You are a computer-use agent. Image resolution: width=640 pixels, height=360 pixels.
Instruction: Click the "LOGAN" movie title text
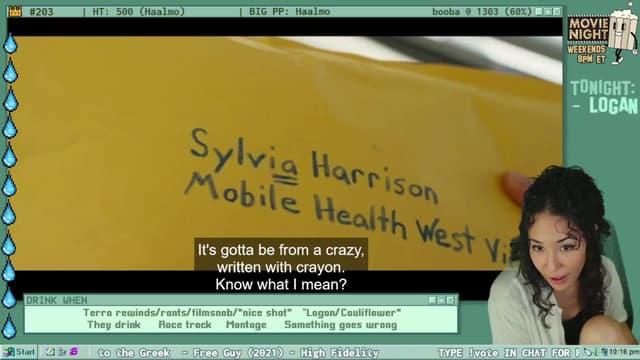coord(613,105)
